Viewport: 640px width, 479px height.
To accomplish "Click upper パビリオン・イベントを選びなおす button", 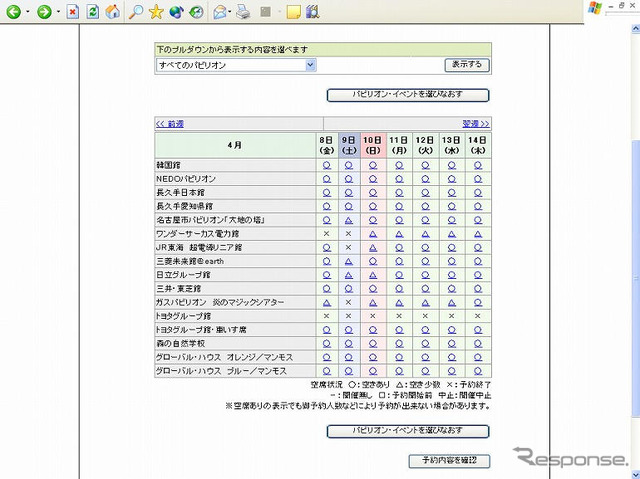I will pos(408,95).
